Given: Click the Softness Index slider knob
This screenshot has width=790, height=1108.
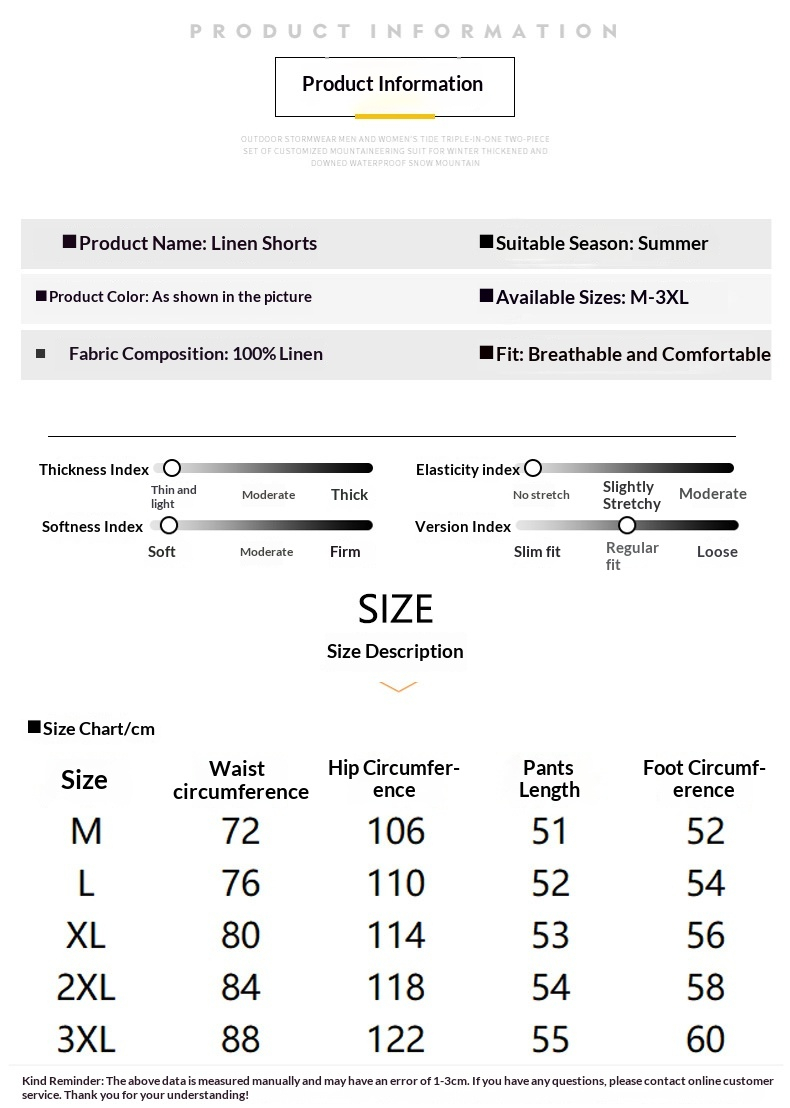Looking at the screenshot, I should 169,525.
